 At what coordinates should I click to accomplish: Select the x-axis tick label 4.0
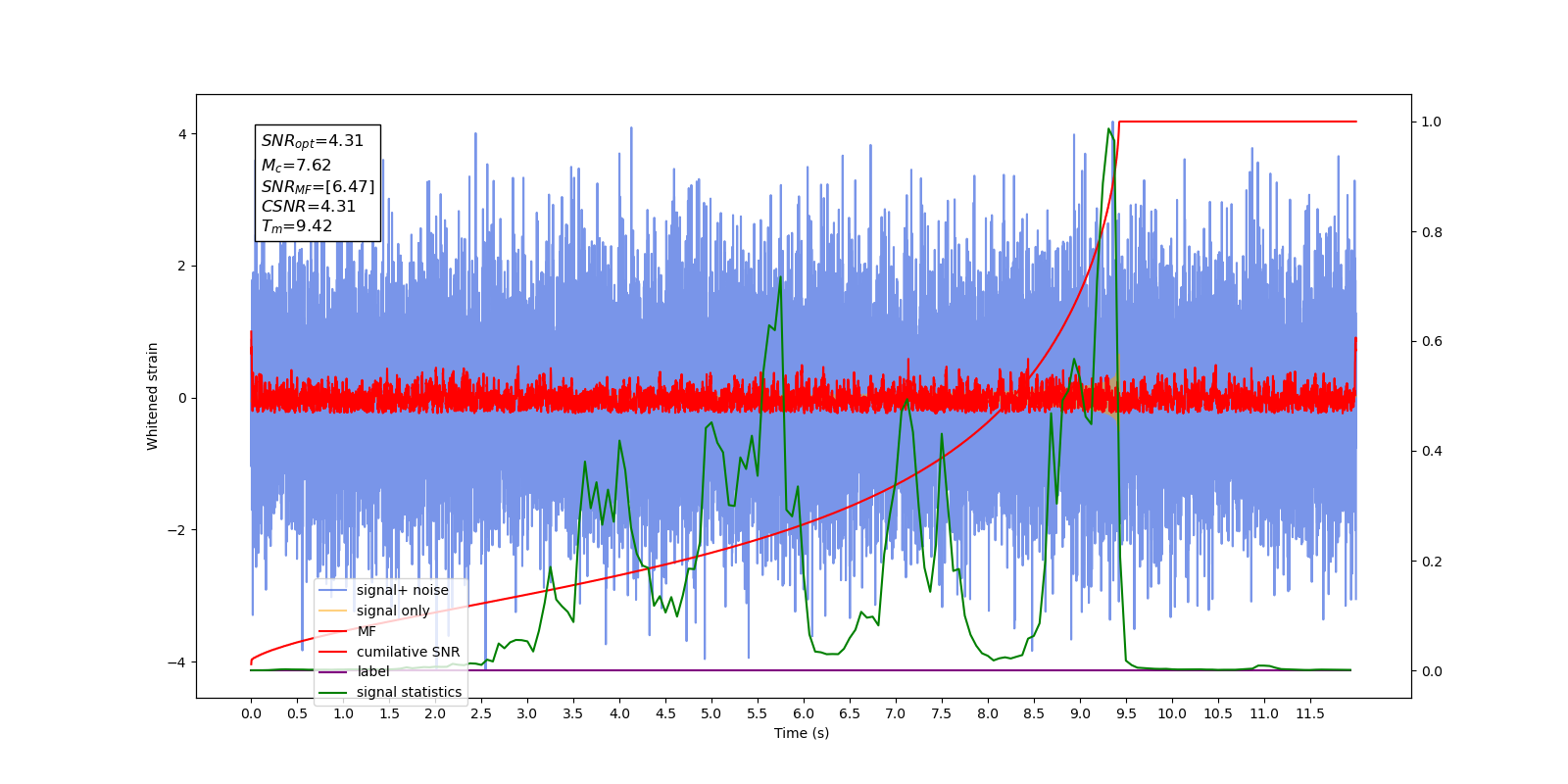click(619, 713)
